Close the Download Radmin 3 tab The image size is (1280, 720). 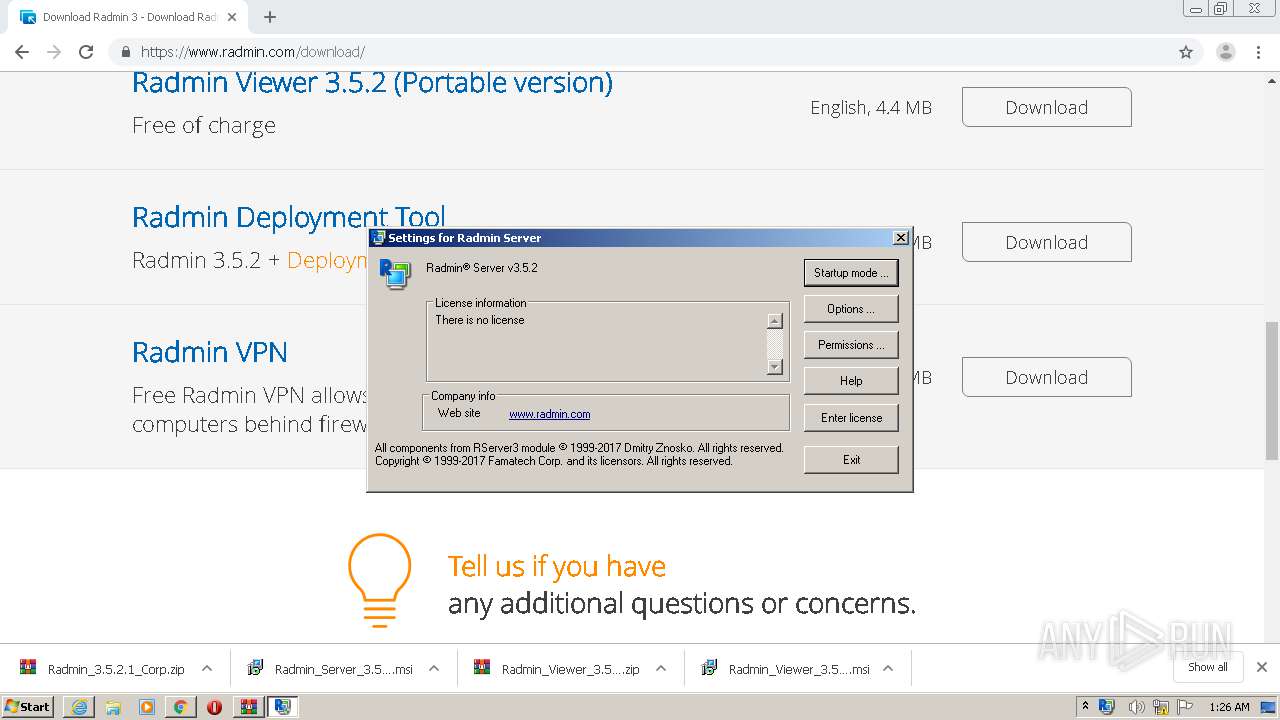(232, 17)
